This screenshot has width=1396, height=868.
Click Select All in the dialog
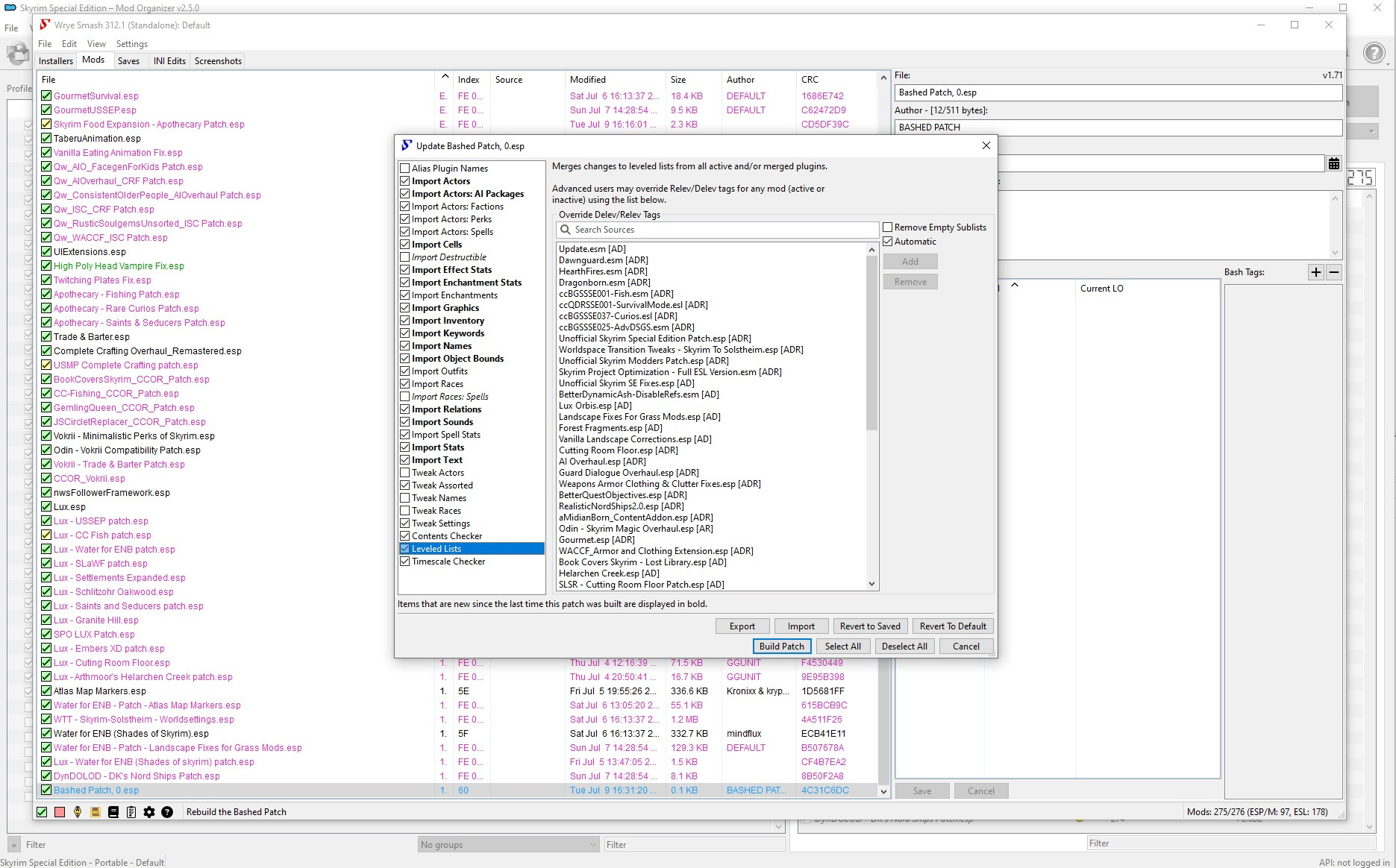(843, 647)
